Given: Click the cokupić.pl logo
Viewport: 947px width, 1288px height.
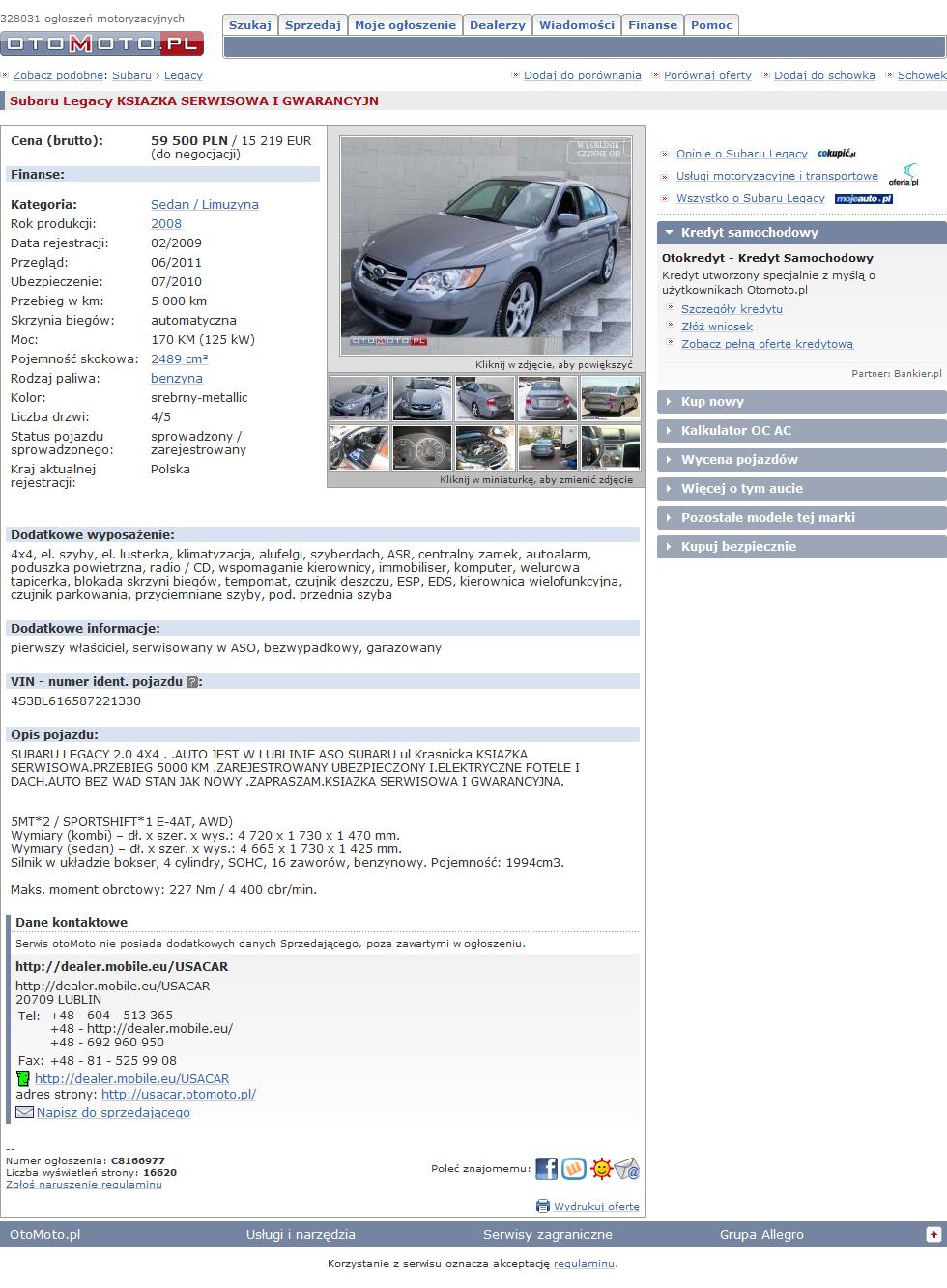Looking at the screenshot, I should pyautogui.click(x=837, y=154).
